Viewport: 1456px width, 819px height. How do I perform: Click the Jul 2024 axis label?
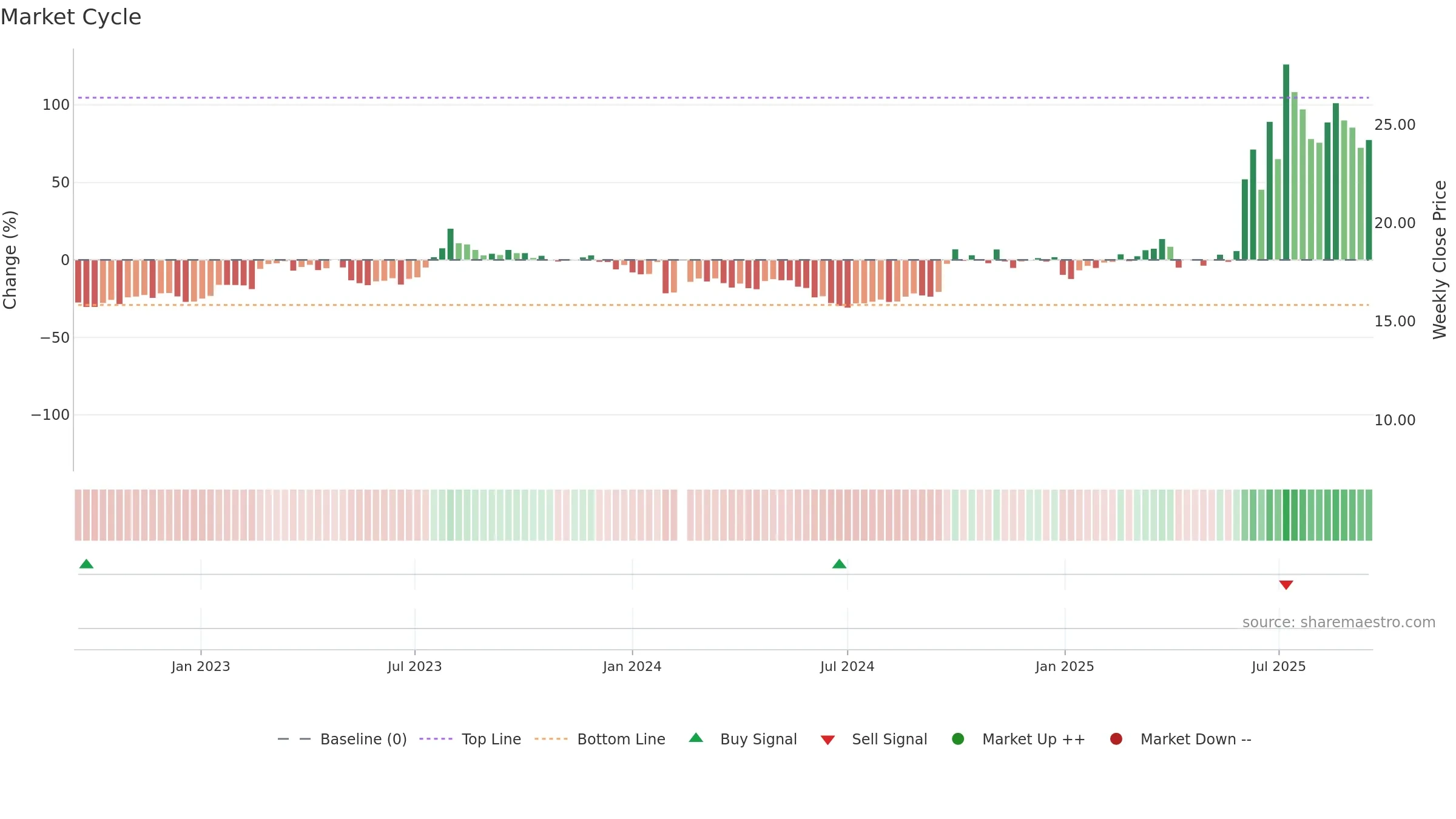(x=848, y=667)
